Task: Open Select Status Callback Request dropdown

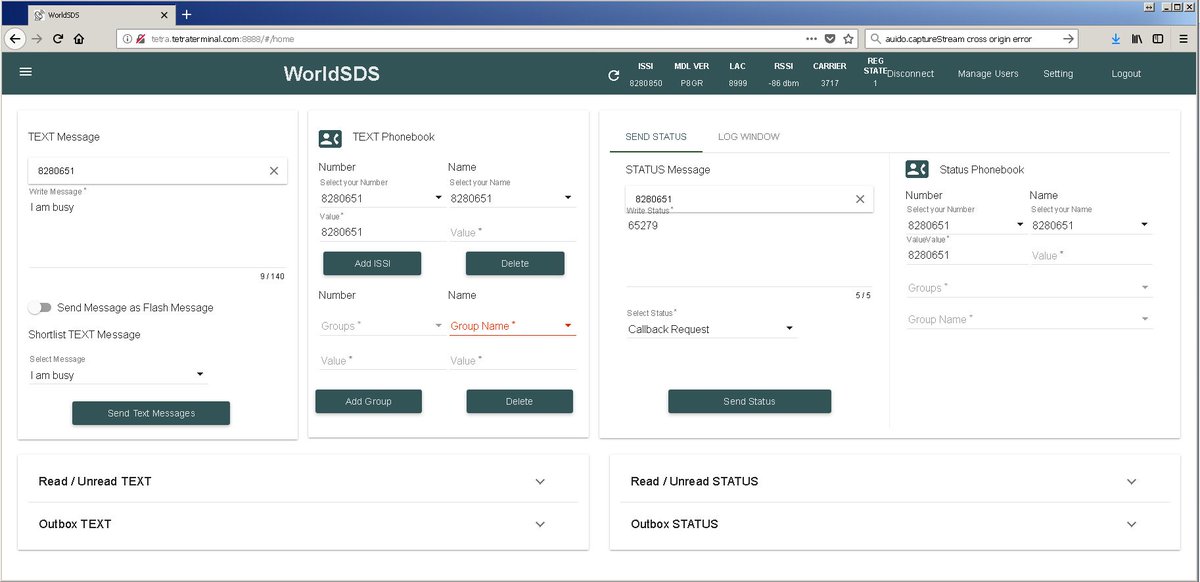Action: (x=711, y=329)
